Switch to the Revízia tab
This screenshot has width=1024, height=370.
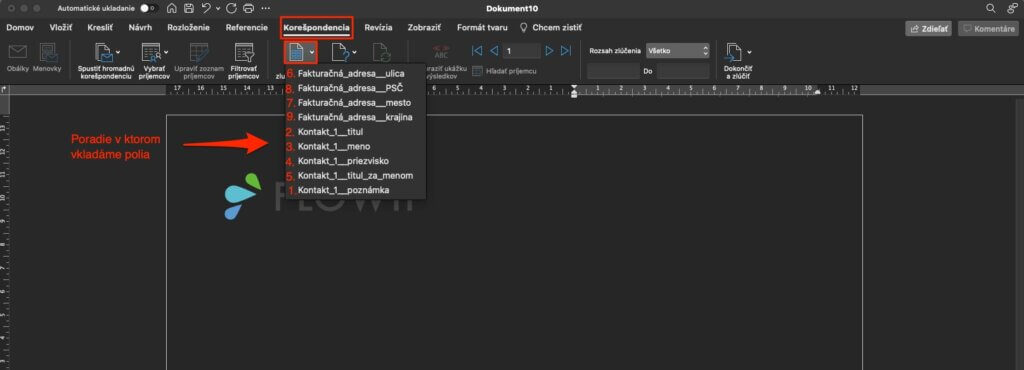pos(379,27)
